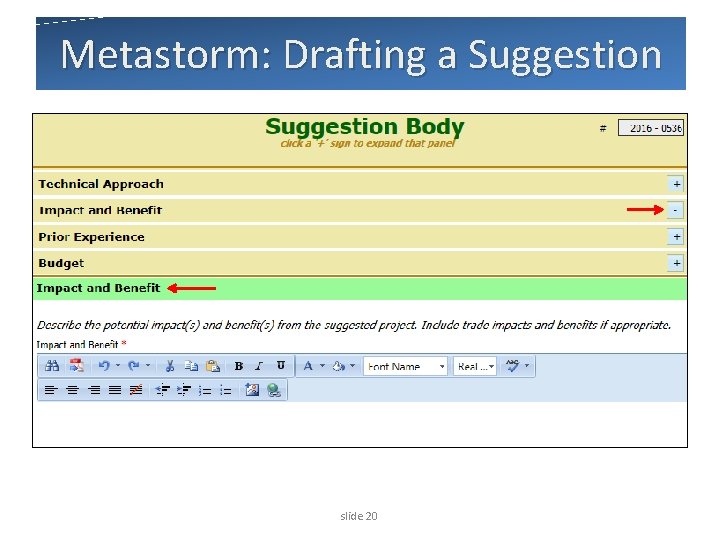Toggle Italic formatting
The width and height of the screenshot is (720, 540).
(259, 366)
